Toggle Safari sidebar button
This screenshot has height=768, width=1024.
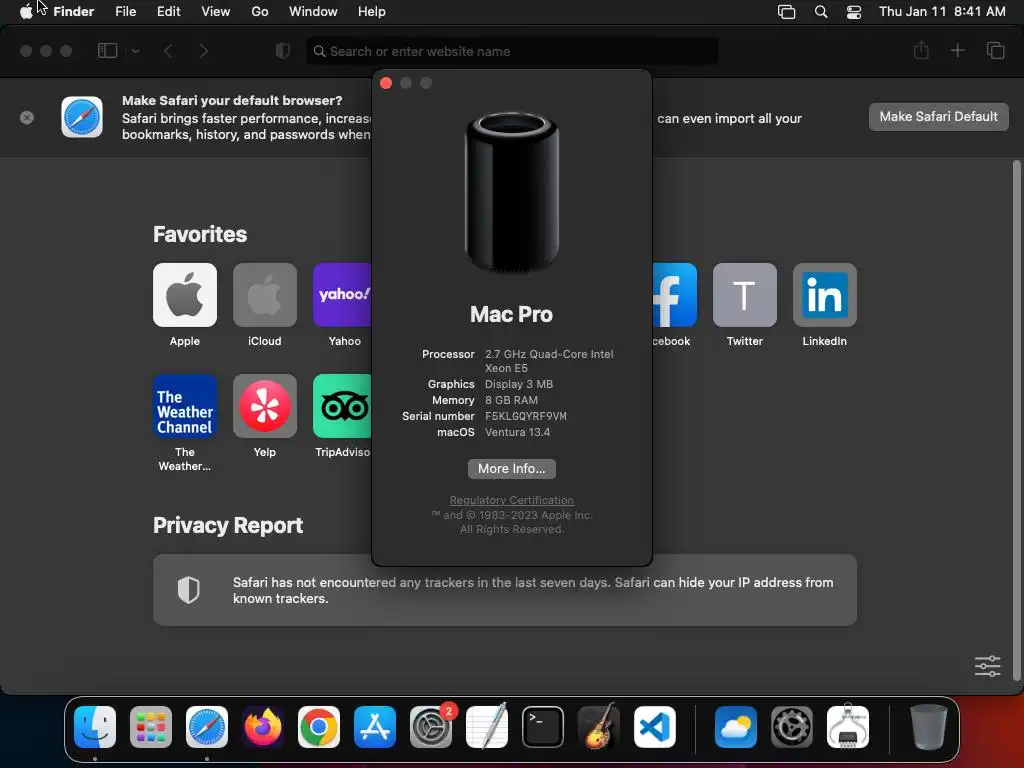107,51
